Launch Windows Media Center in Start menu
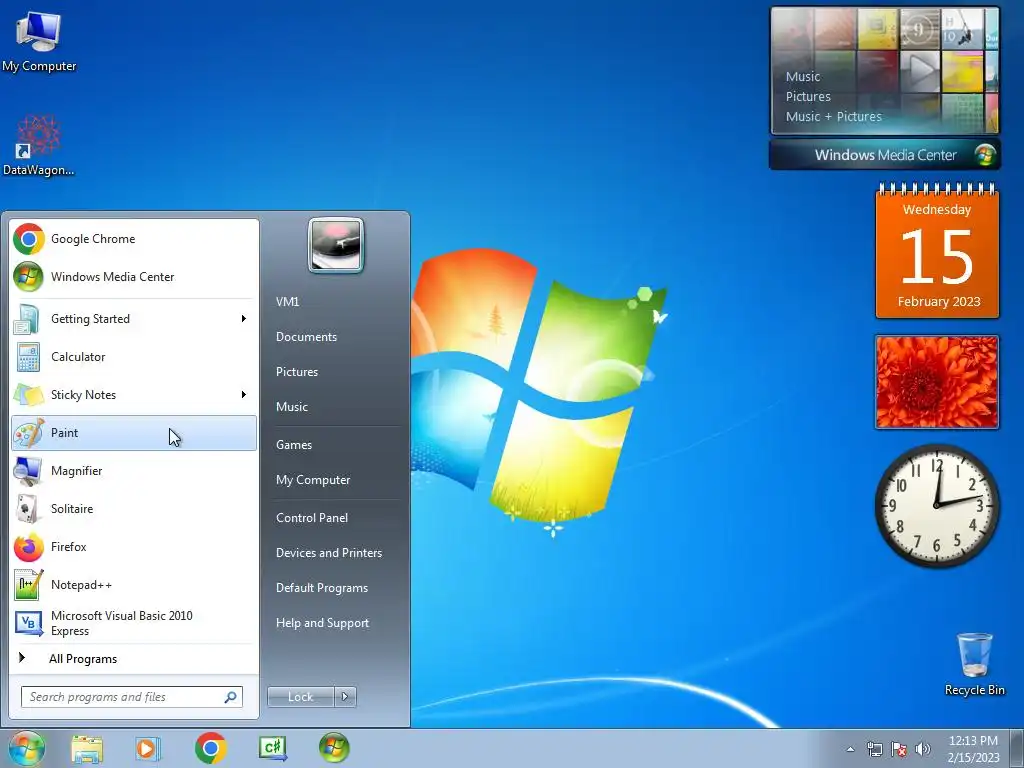The image size is (1024, 768). (x=134, y=277)
